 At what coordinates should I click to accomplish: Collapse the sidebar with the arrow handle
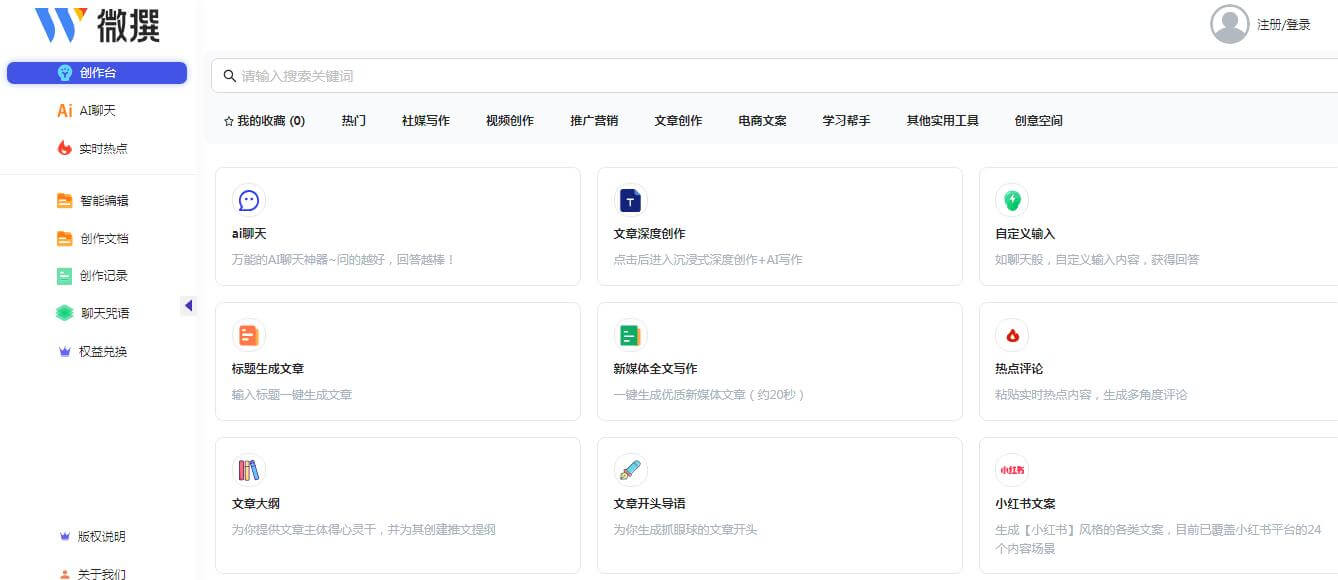coord(188,305)
